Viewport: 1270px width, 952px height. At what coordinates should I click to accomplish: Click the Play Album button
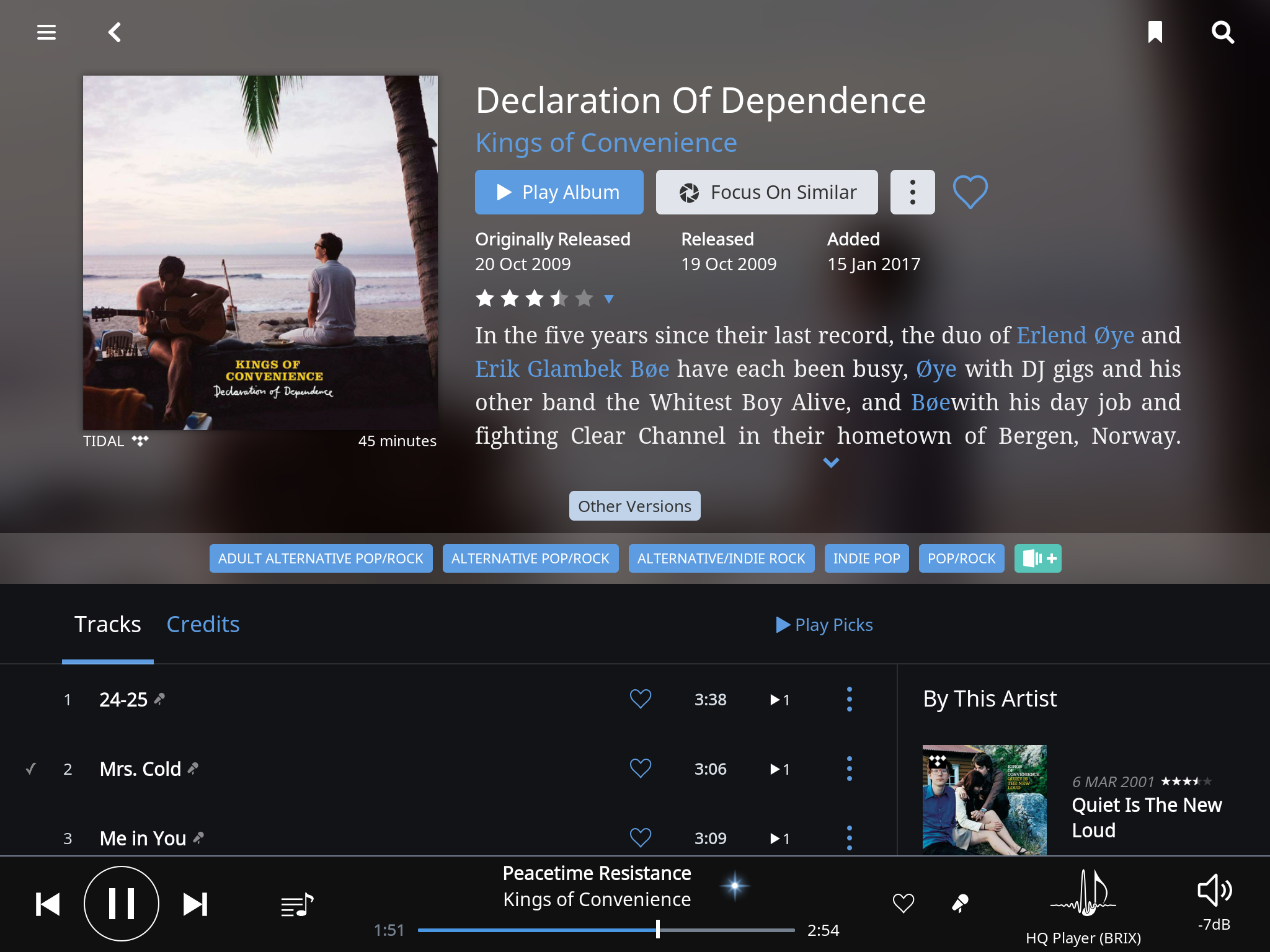tap(559, 192)
